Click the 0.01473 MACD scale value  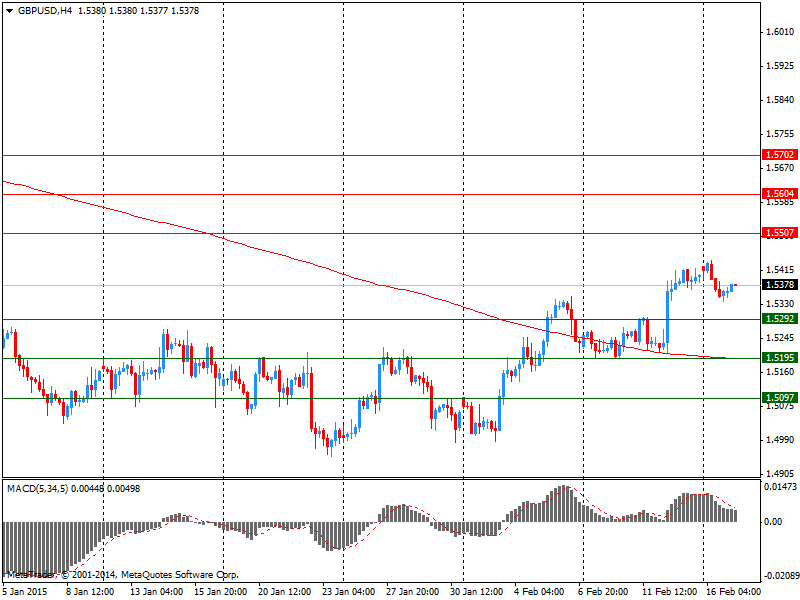pyautogui.click(x=781, y=487)
